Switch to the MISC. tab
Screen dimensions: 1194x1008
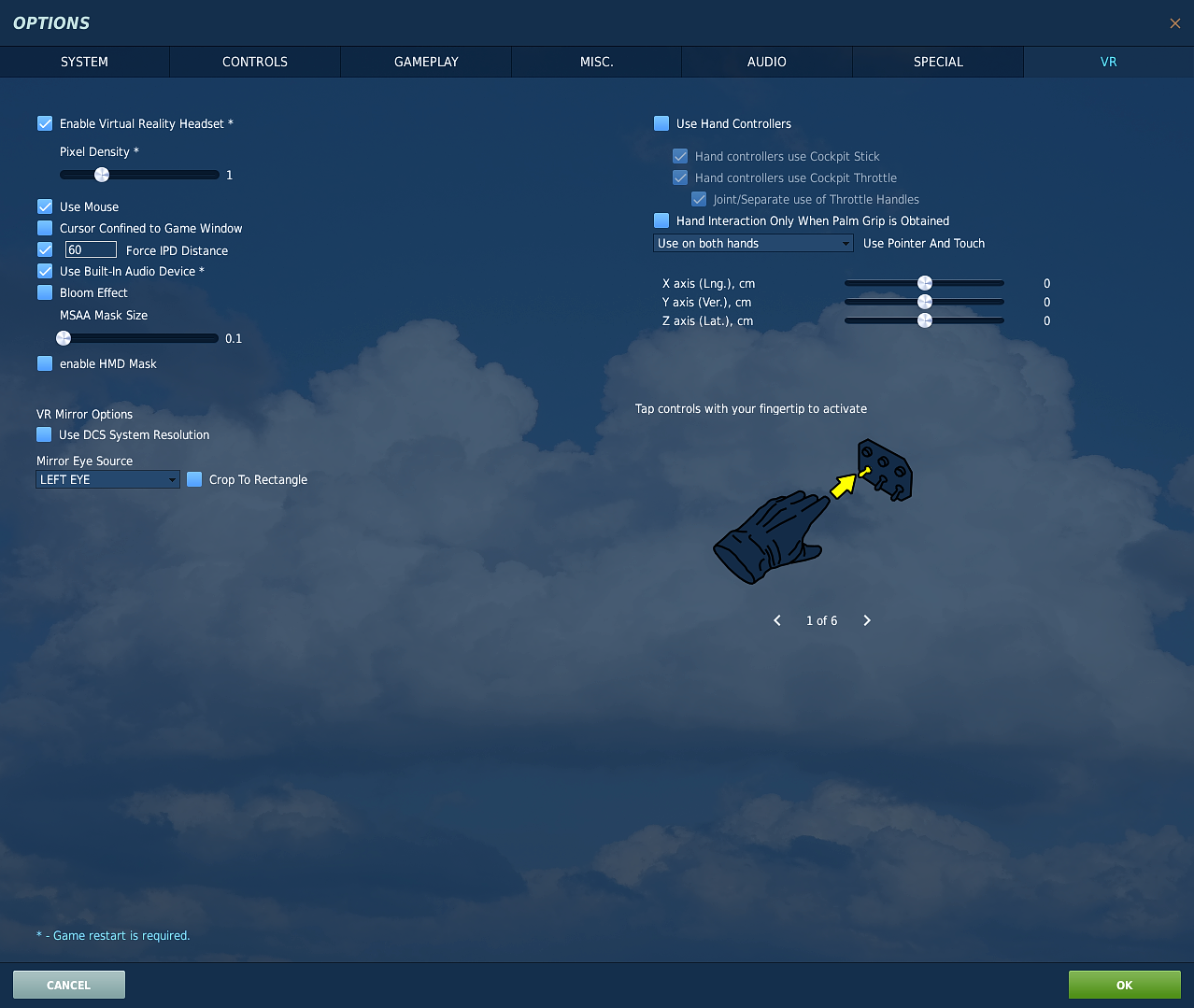click(x=597, y=62)
